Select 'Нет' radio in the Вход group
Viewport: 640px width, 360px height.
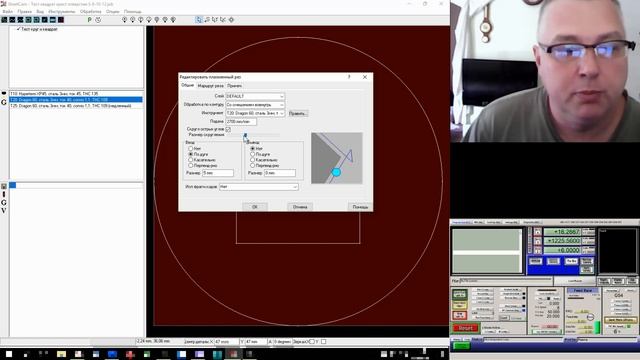191,149
